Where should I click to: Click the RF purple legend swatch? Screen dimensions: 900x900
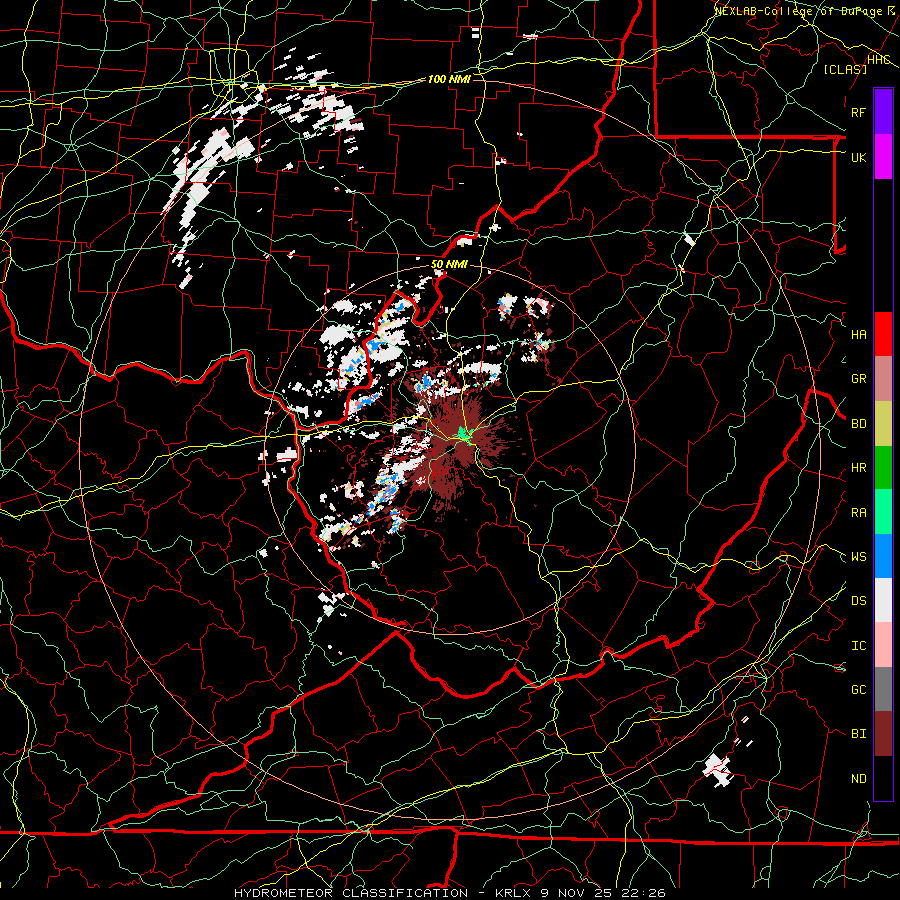(883, 112)
